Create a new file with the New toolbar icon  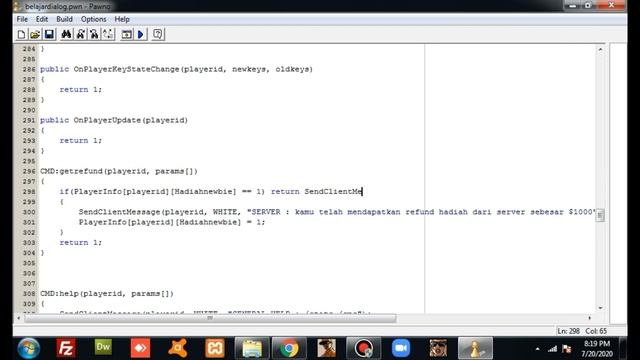(21, 35)
